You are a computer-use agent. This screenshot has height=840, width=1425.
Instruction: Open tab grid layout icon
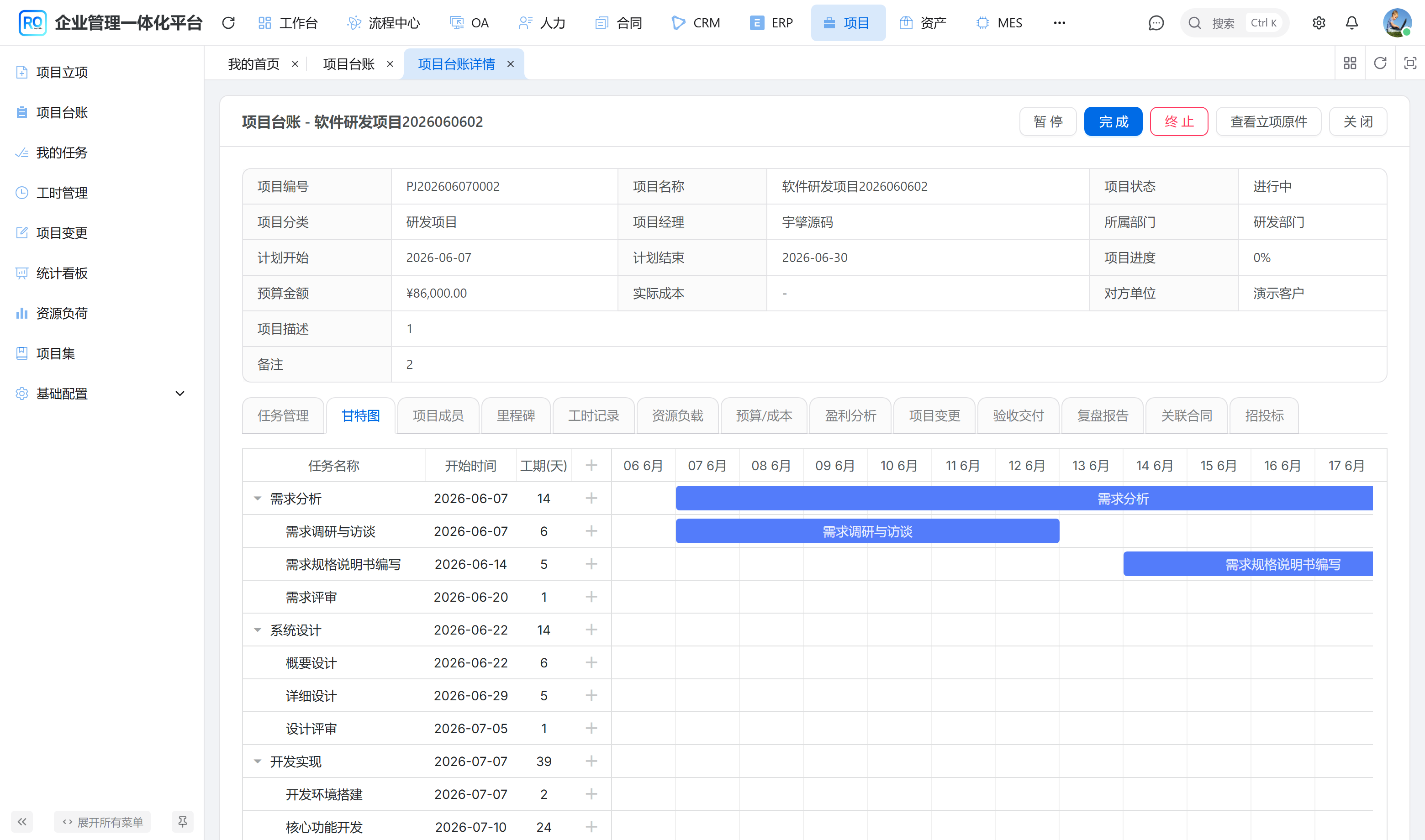pyautogui.click(x=1350, y=63)
